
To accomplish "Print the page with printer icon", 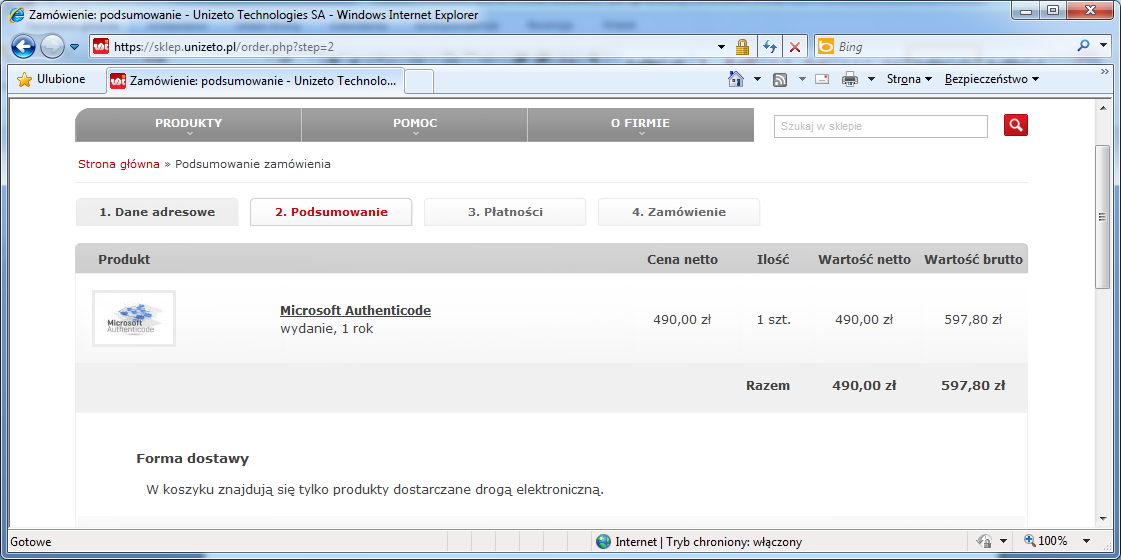I will (849, 79).
